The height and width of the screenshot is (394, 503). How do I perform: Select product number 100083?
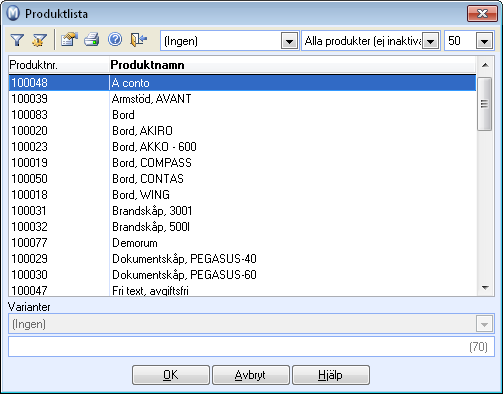[x=29, y=115]
